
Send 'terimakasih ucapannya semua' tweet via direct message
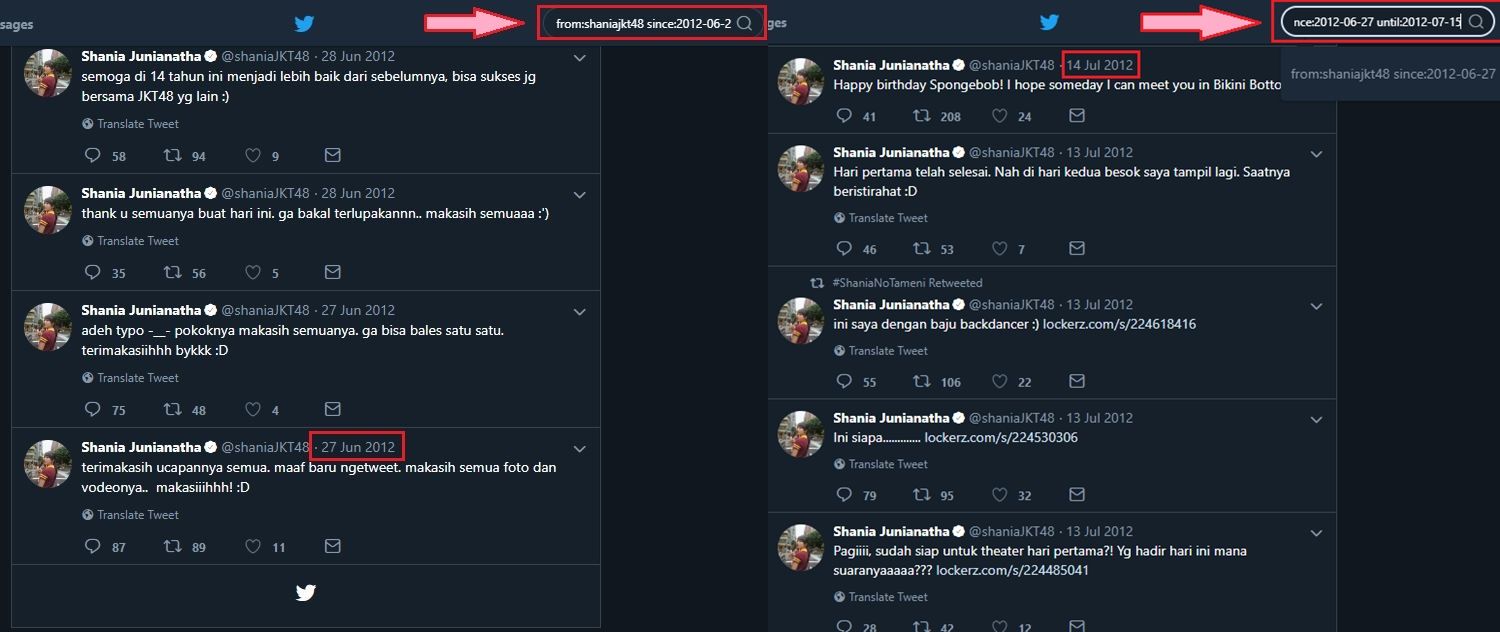pos(333,547)
